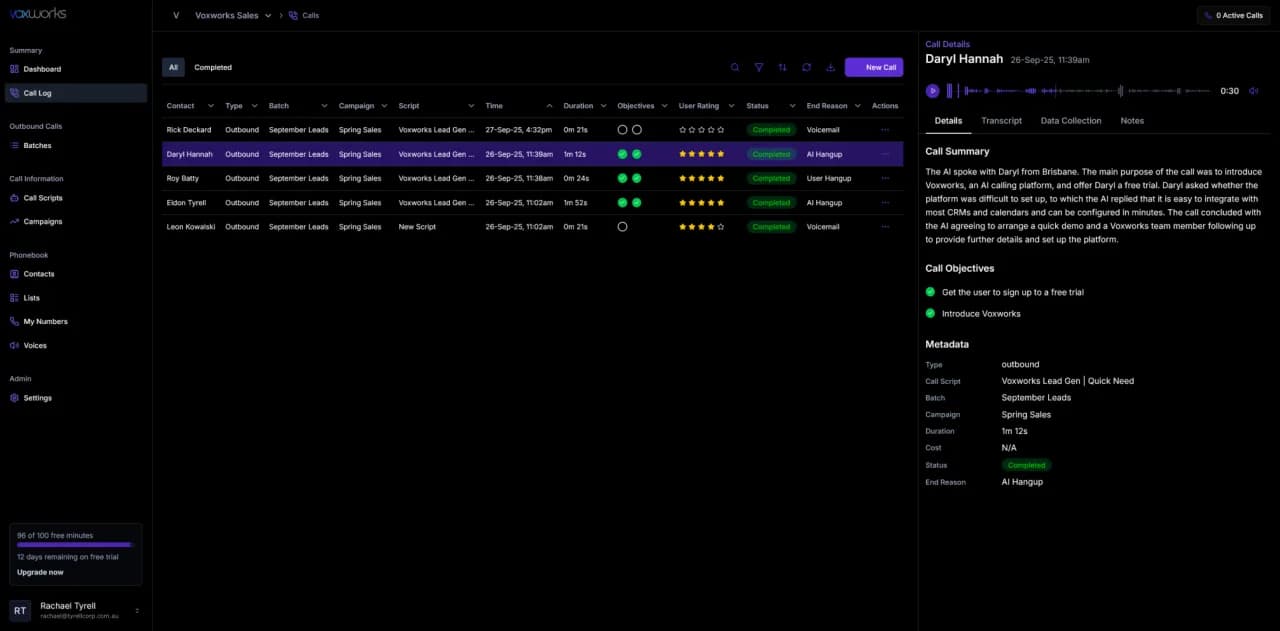Click the free minutes progress bar
Image resolution: width=1280 pixels, height=631 pixels.
click(75, 545)
